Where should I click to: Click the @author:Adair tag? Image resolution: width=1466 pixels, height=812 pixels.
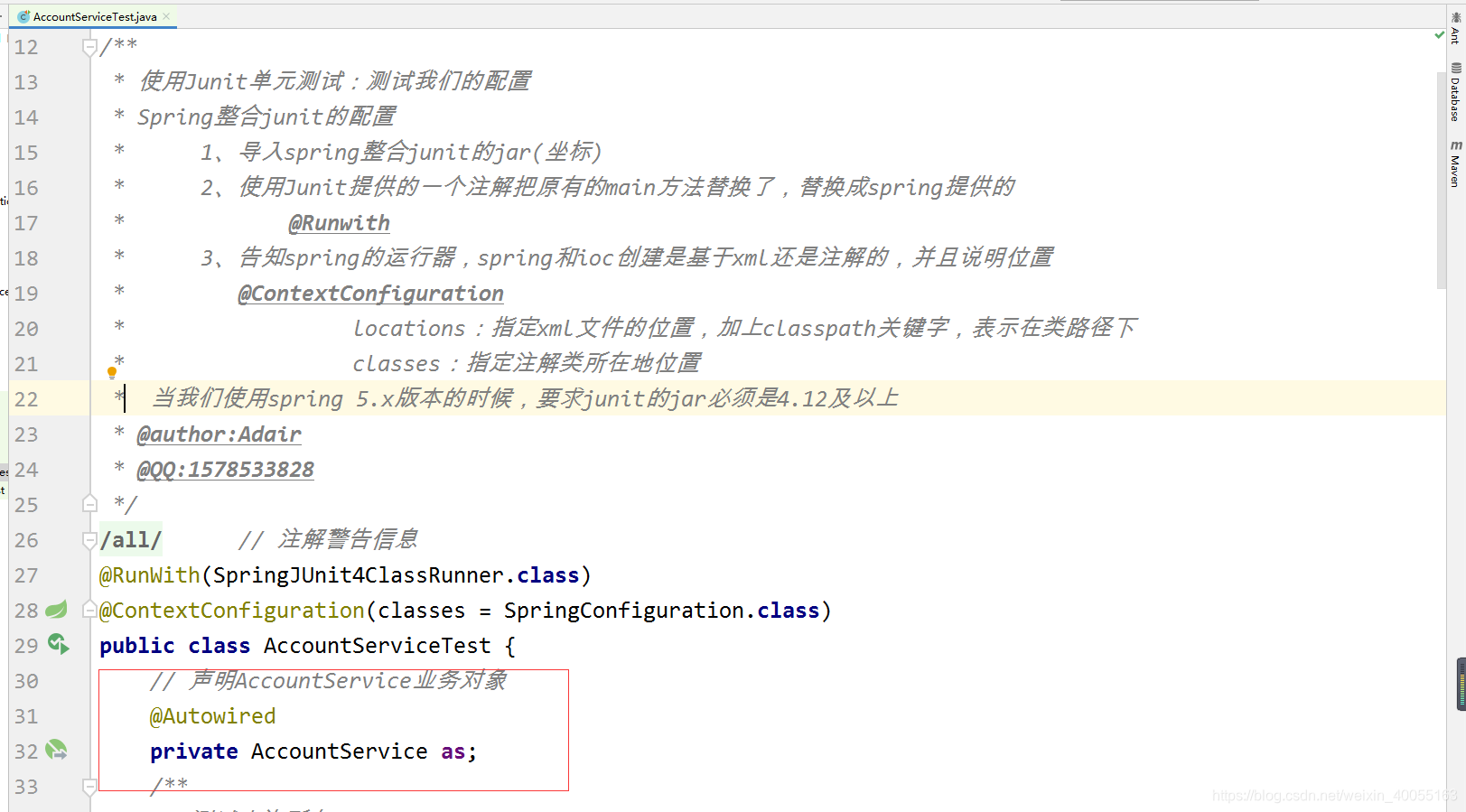pos(219,434)
